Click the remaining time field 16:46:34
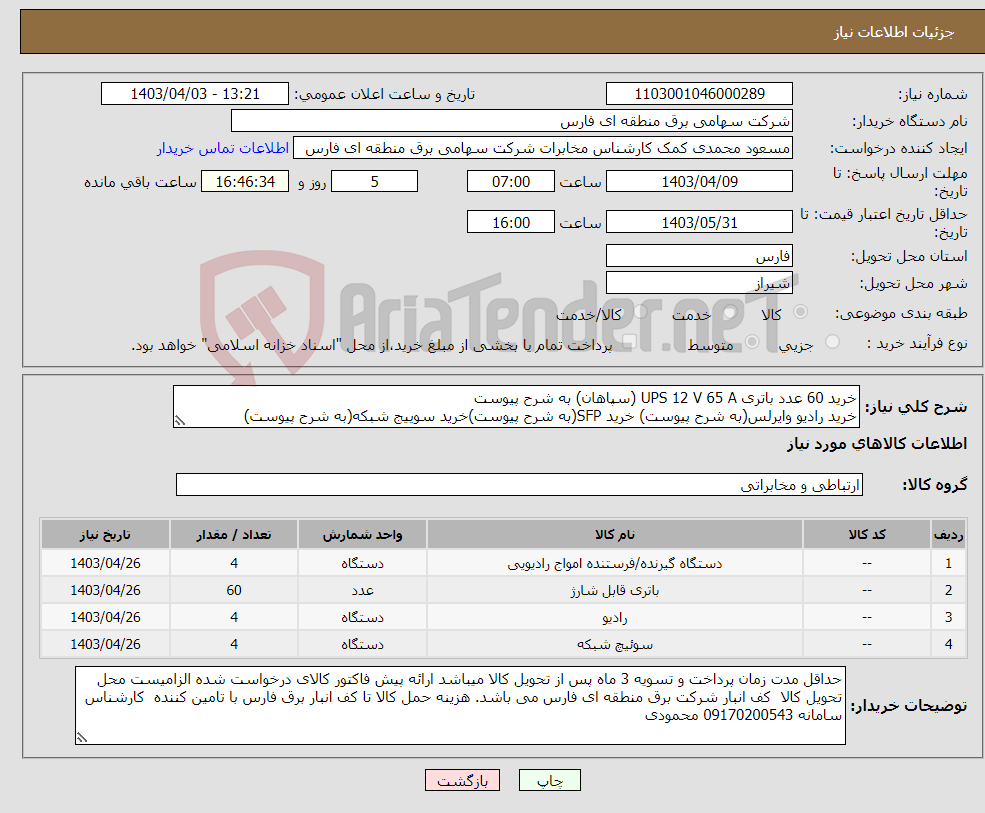This screenshot has width=985, height=813. tap(245, 182)
